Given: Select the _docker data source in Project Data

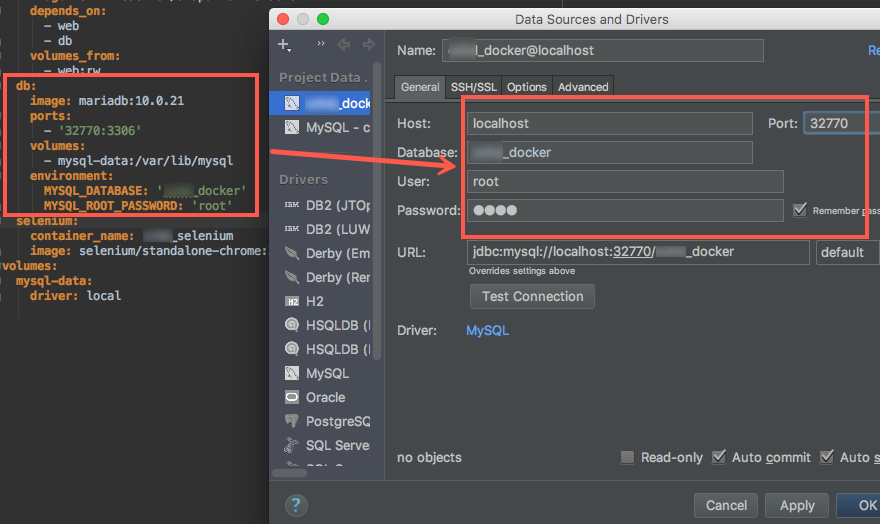Looking at the screenshot, I should pos(320,103).
